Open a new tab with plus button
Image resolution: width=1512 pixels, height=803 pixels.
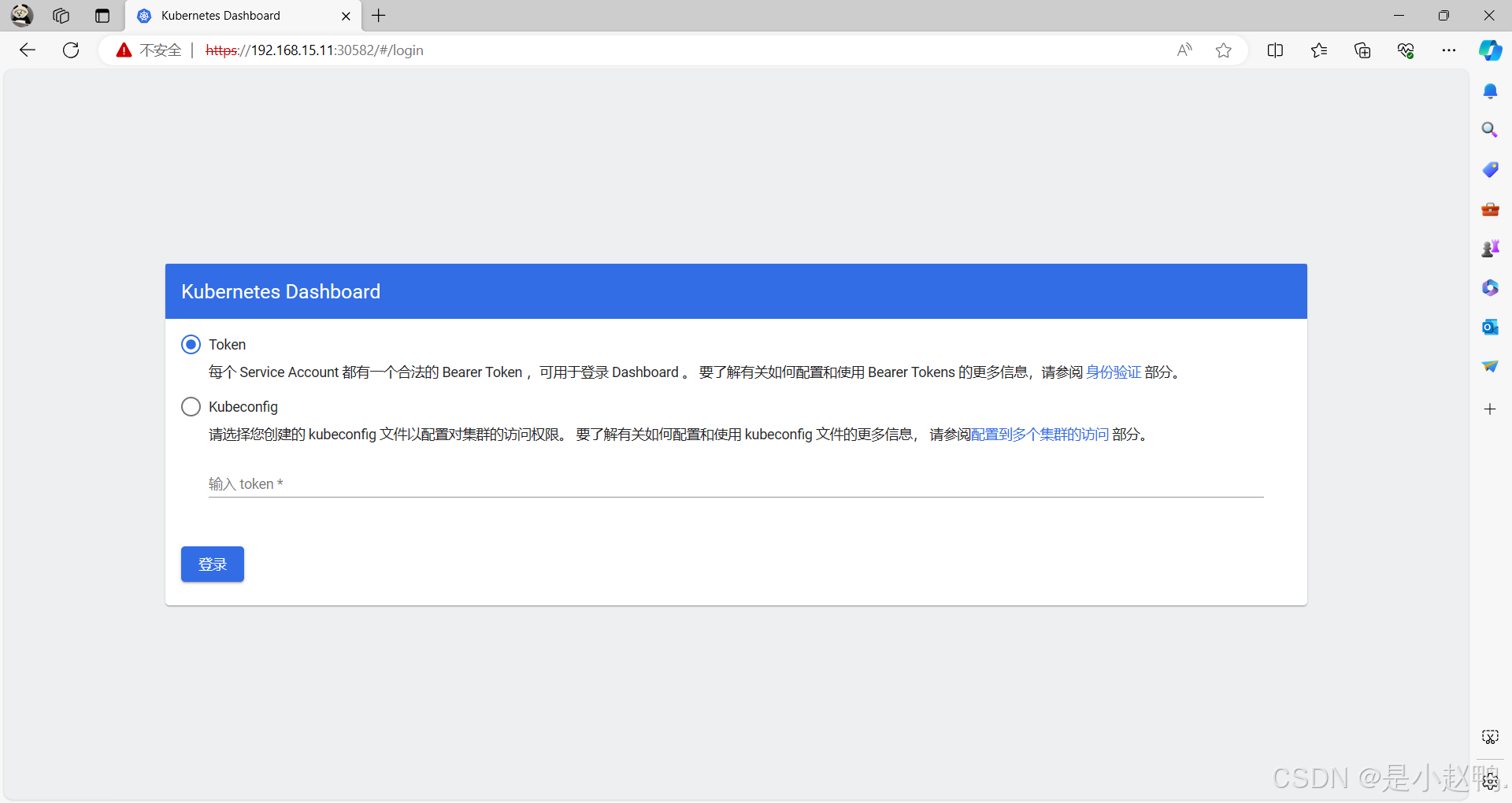pos(379,16)
